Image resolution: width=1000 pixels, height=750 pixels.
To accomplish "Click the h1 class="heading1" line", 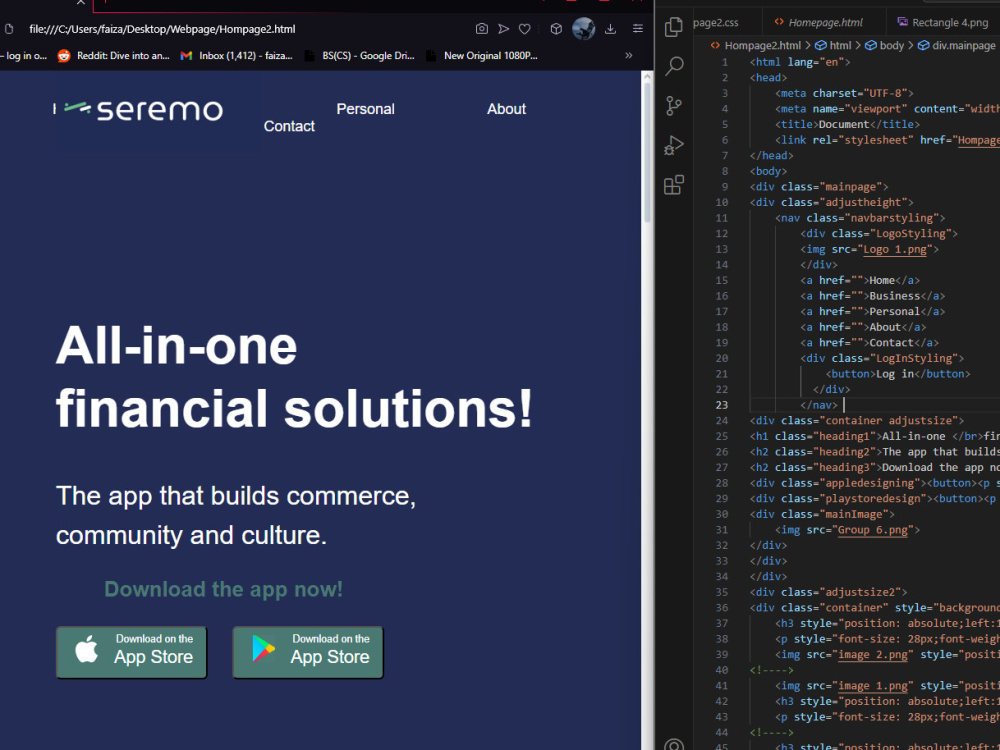I will [874, 436].
